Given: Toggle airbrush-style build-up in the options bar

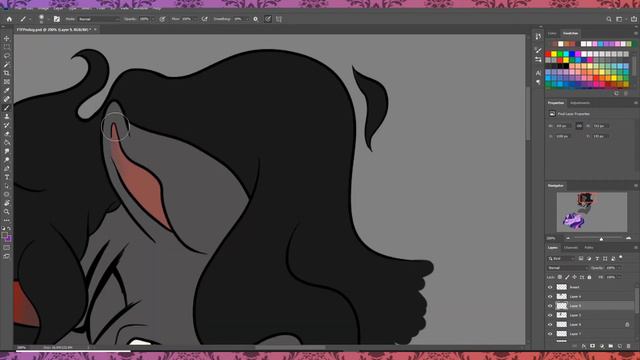Looking at the screenshot, I should coord(204,19).
